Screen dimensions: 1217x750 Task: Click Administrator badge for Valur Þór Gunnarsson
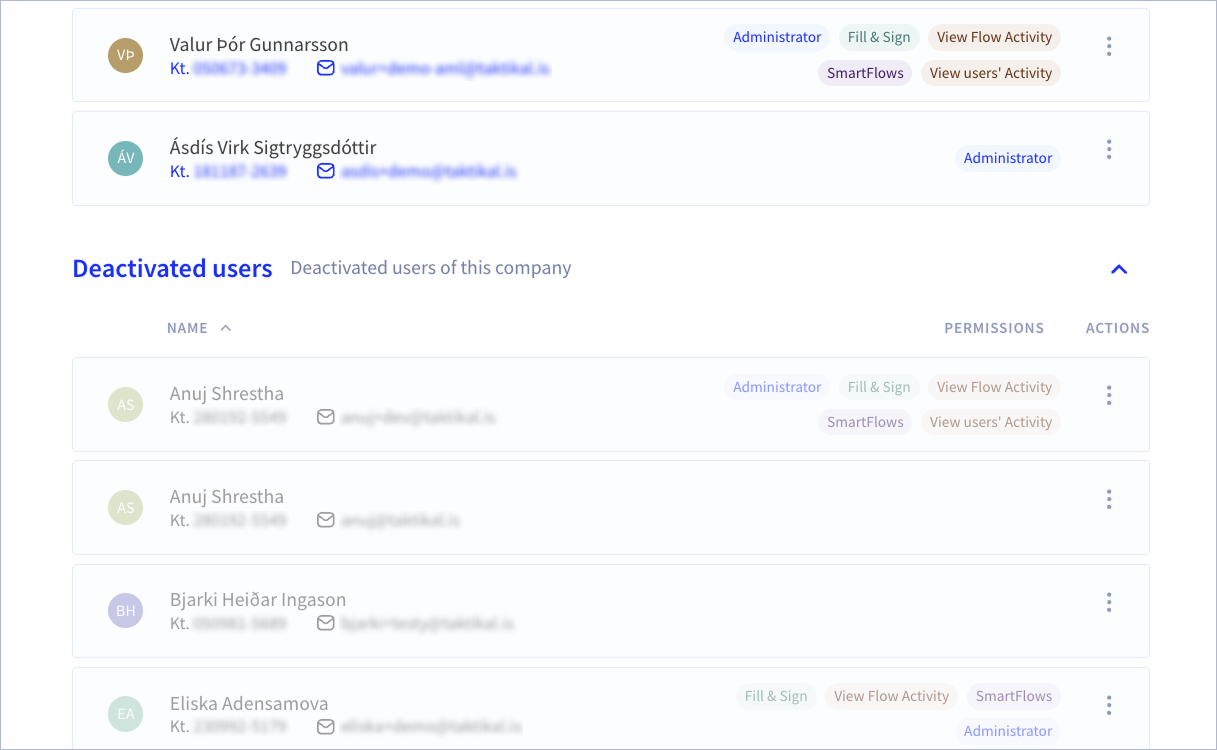[777, 37]
